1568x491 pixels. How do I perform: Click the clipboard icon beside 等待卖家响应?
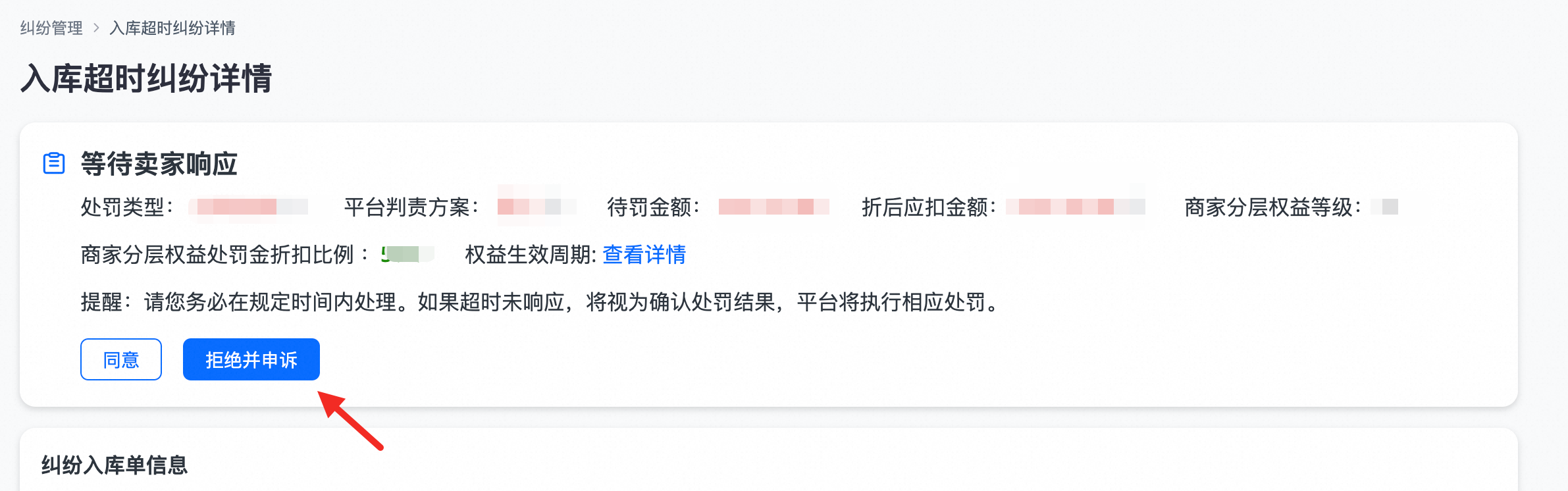(54, 163)
